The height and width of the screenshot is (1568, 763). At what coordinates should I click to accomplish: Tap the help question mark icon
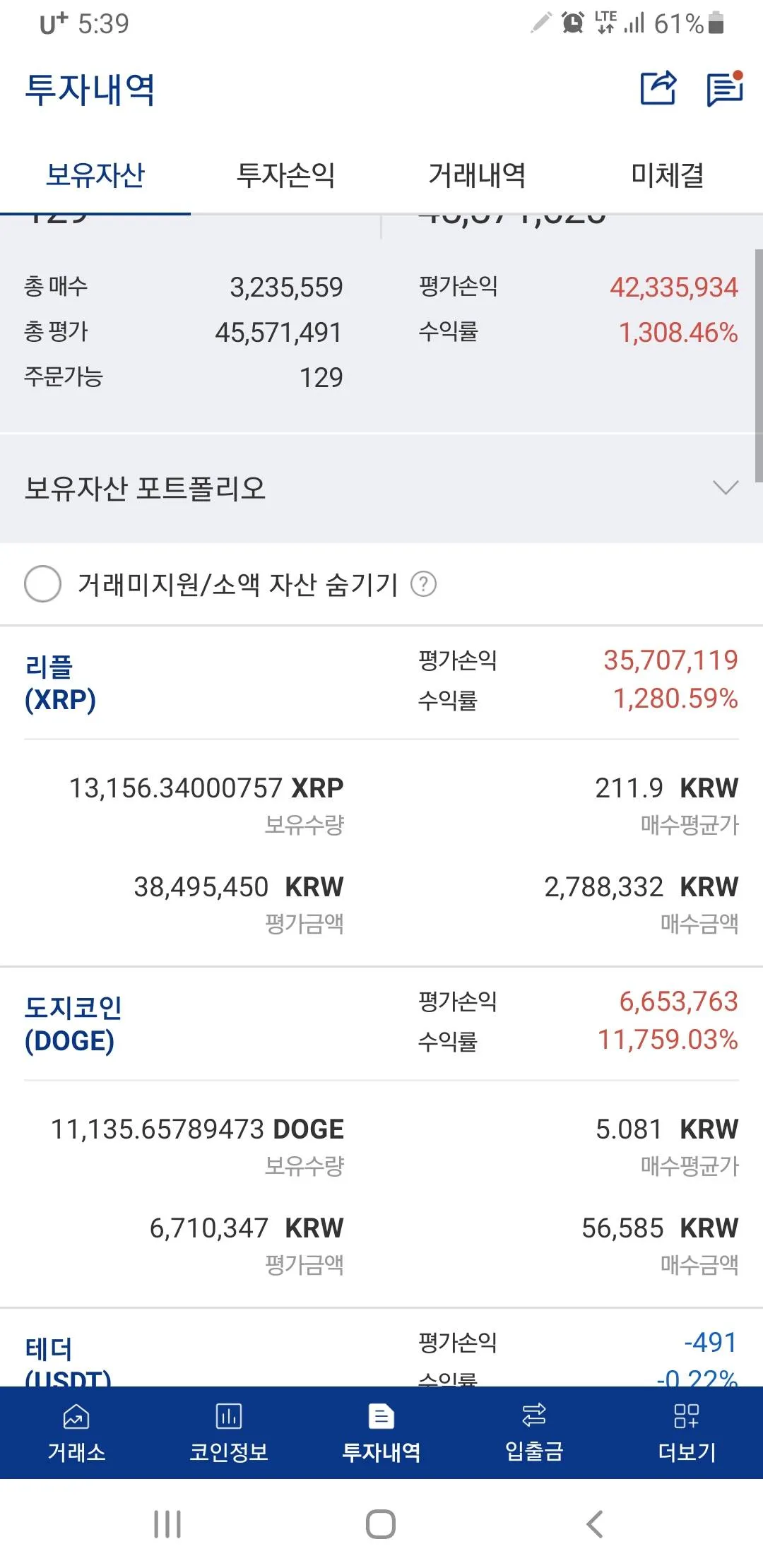click(x=424, y=584)
